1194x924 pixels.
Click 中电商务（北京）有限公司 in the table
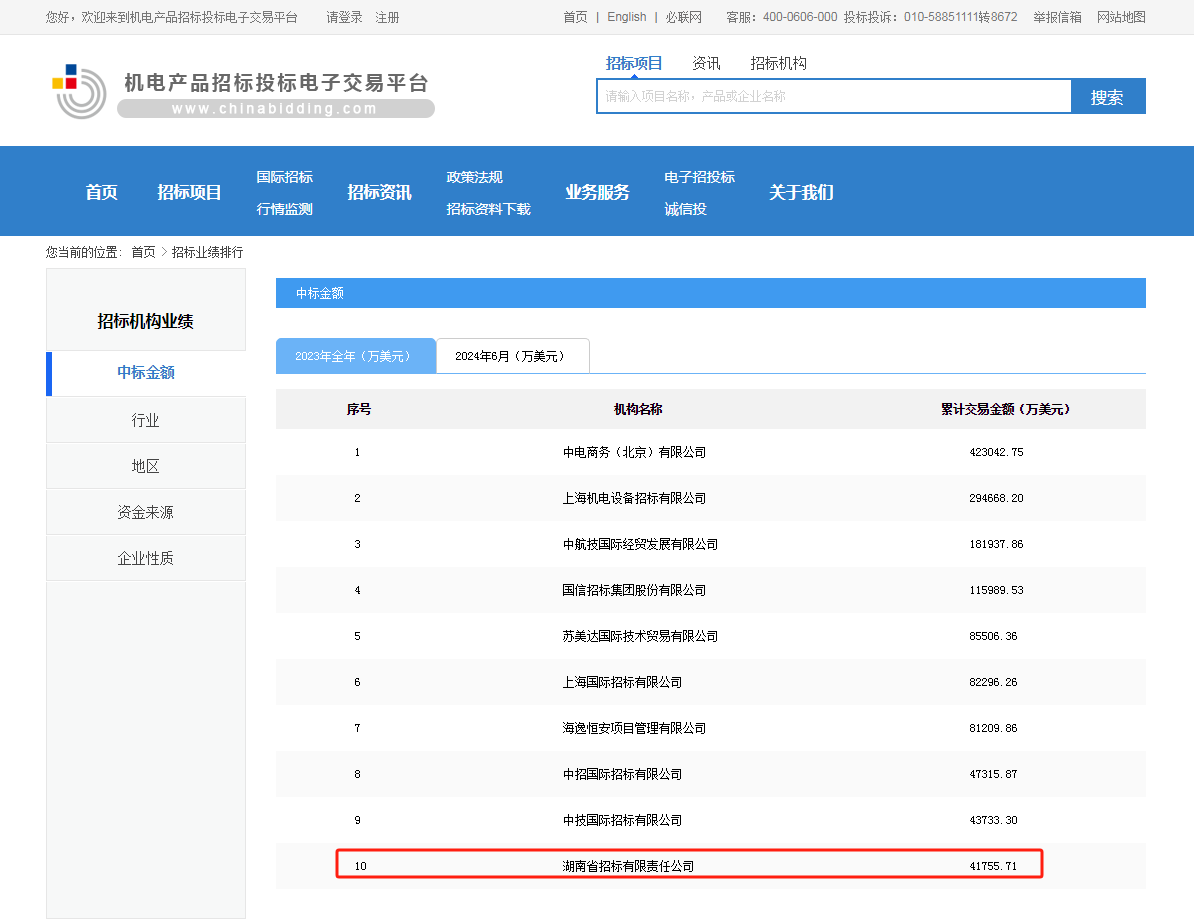634,452
